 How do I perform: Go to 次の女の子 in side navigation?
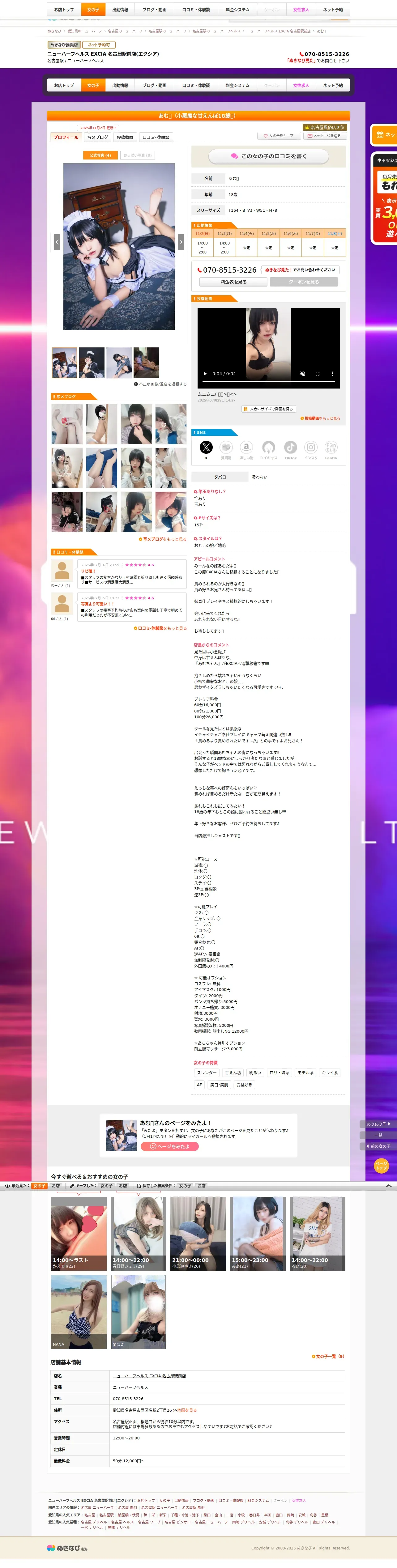click(x=378, y=1124)
